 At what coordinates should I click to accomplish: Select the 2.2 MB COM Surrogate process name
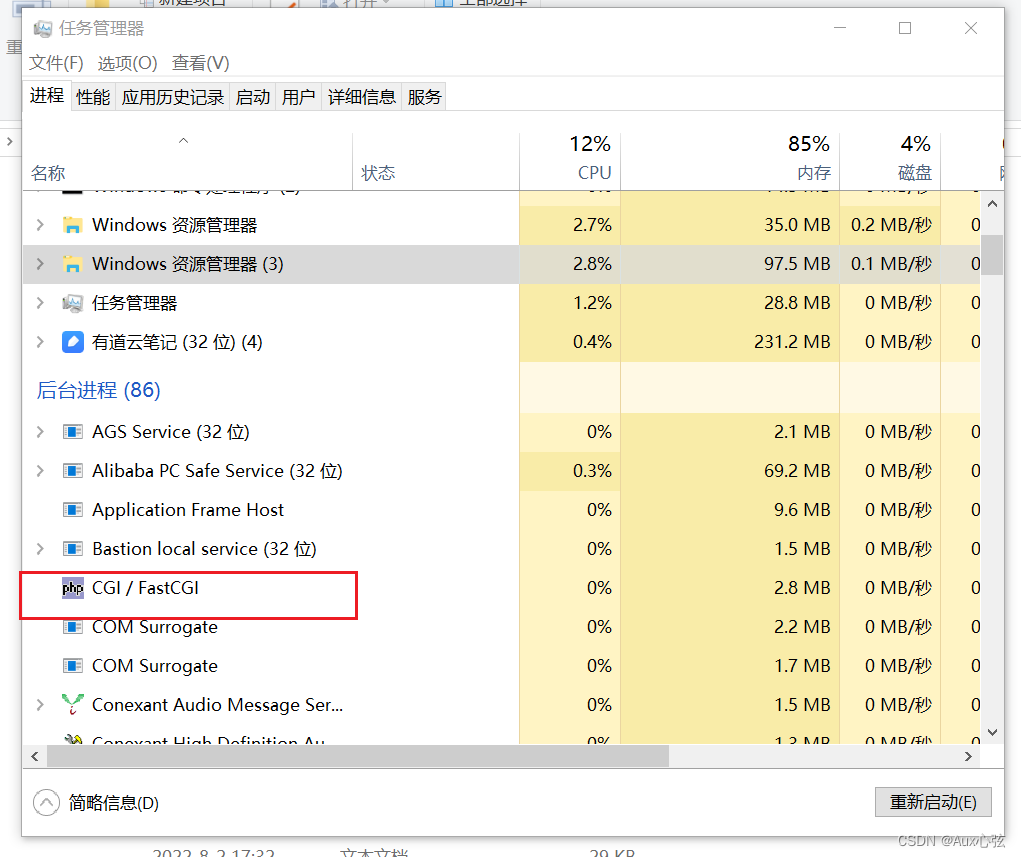point(155,627)
